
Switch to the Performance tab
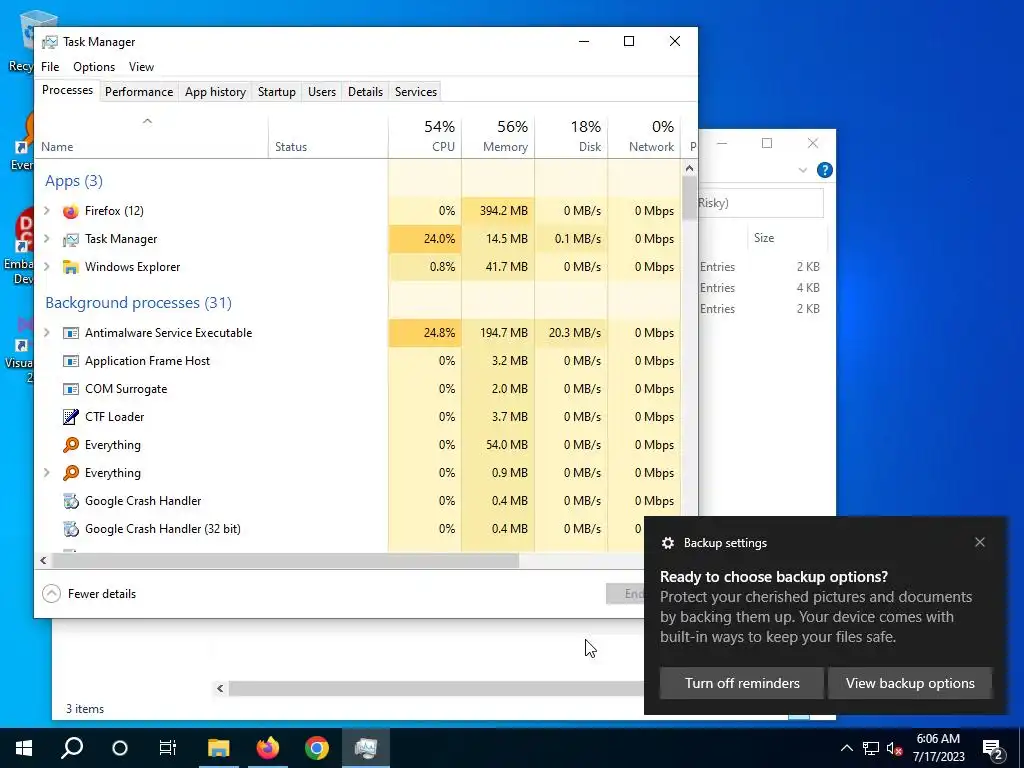click(139, 92)
